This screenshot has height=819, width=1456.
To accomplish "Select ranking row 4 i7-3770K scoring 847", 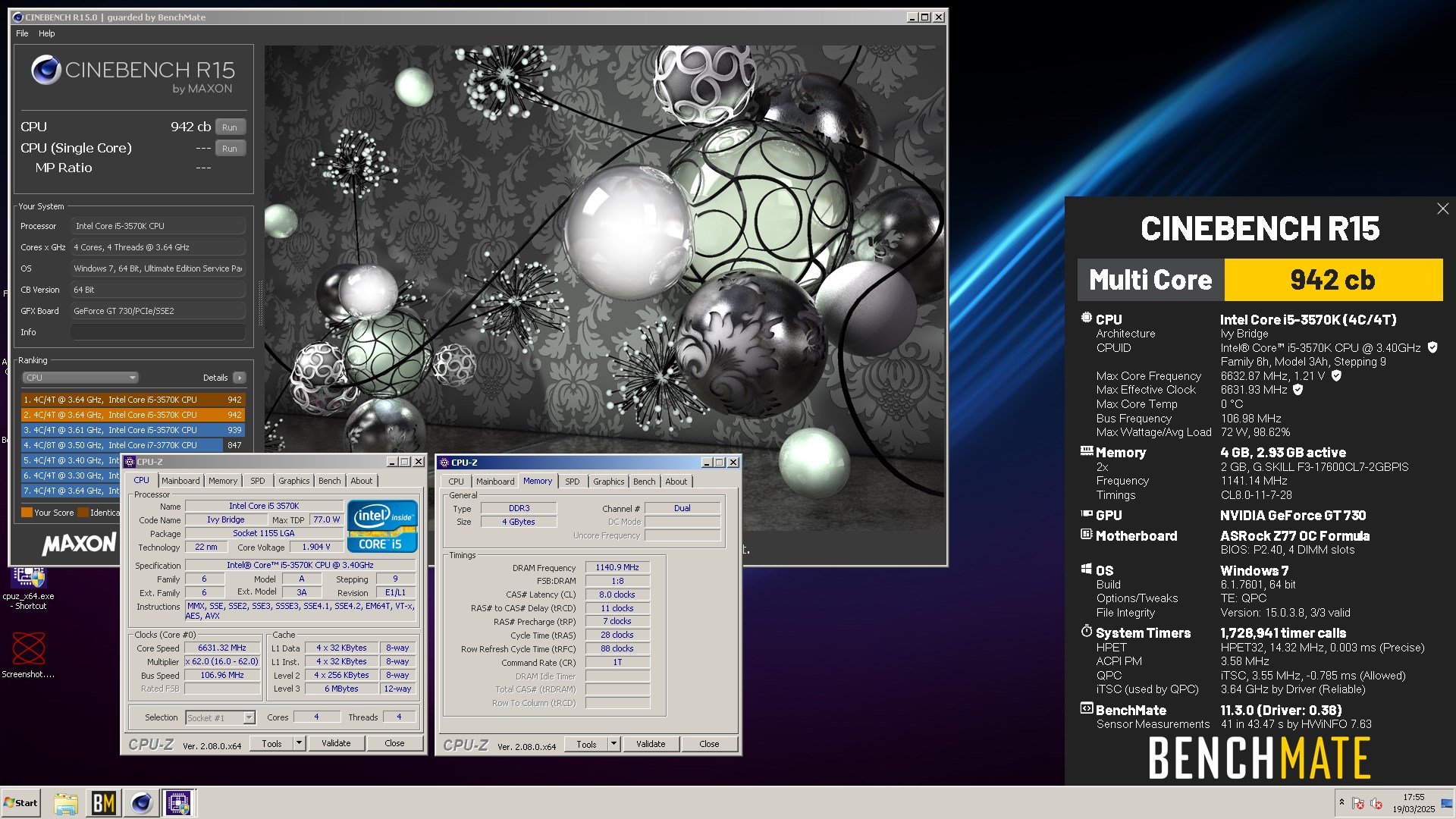I will pos(133,445).
